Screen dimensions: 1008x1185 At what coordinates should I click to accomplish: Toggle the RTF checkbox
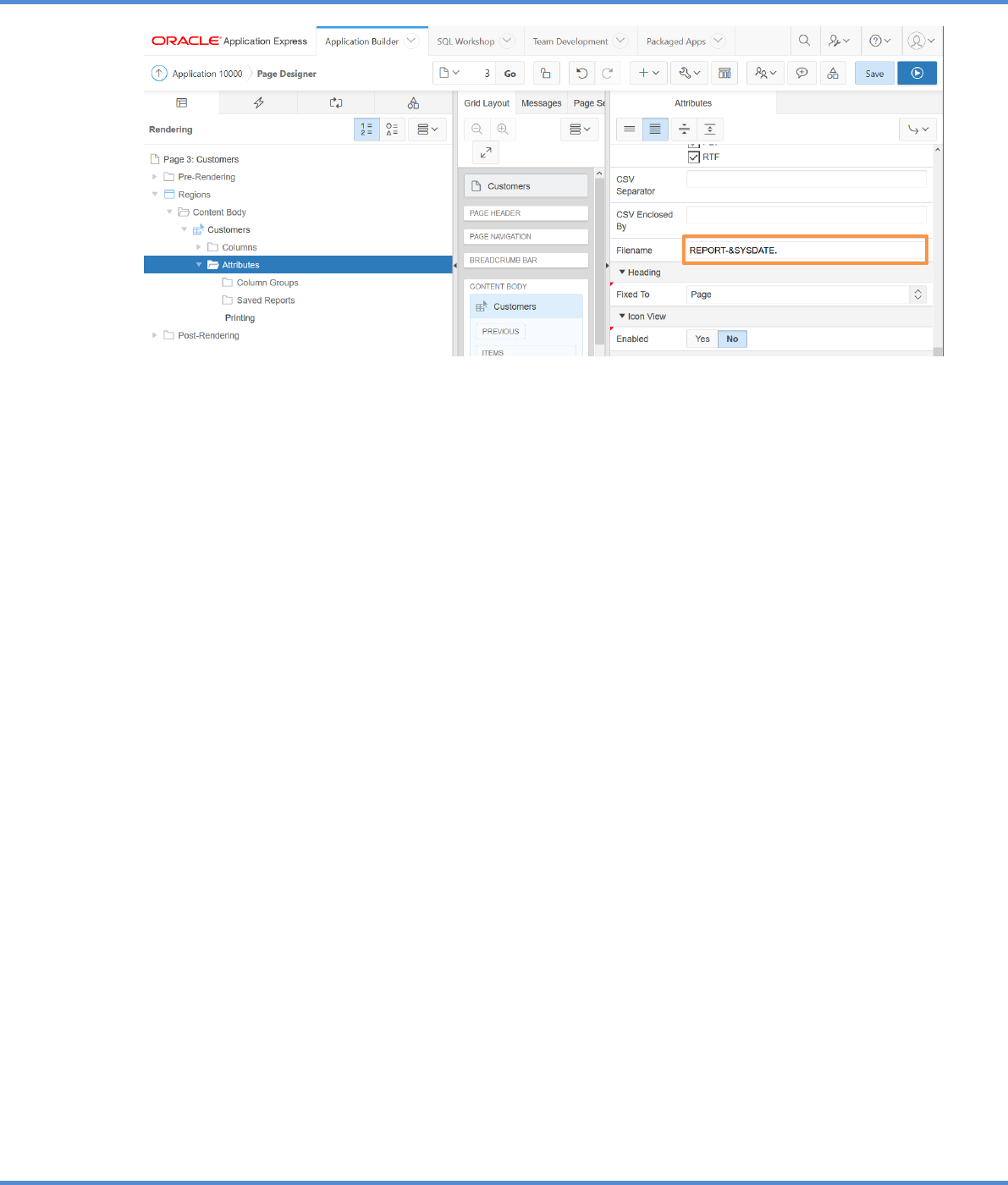pos(694,157)
